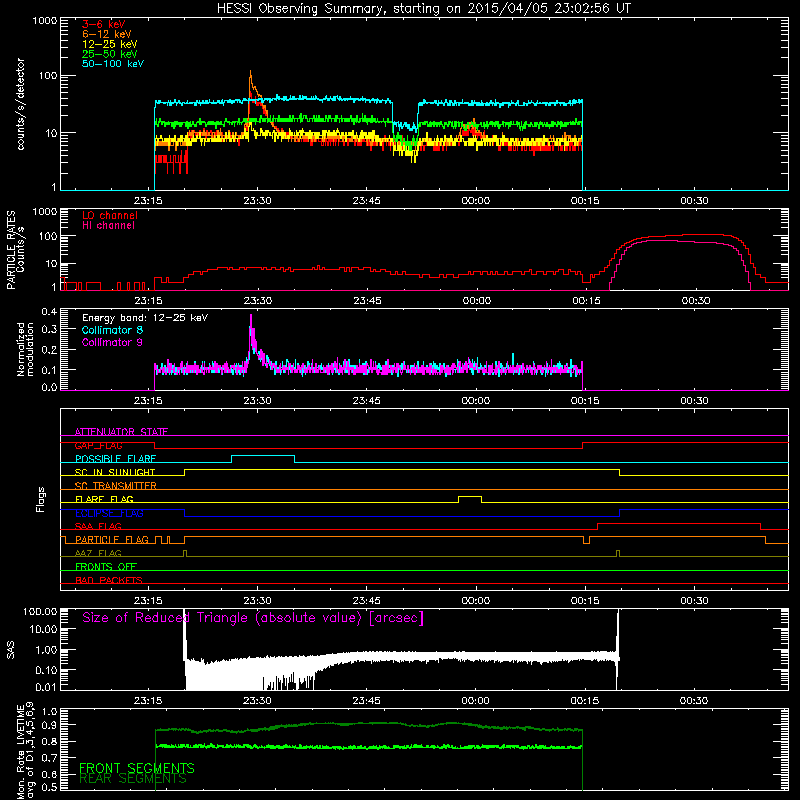Click the 23:30 time tick under the counts panel
The image size is (800, 800).
coord(257,201)
